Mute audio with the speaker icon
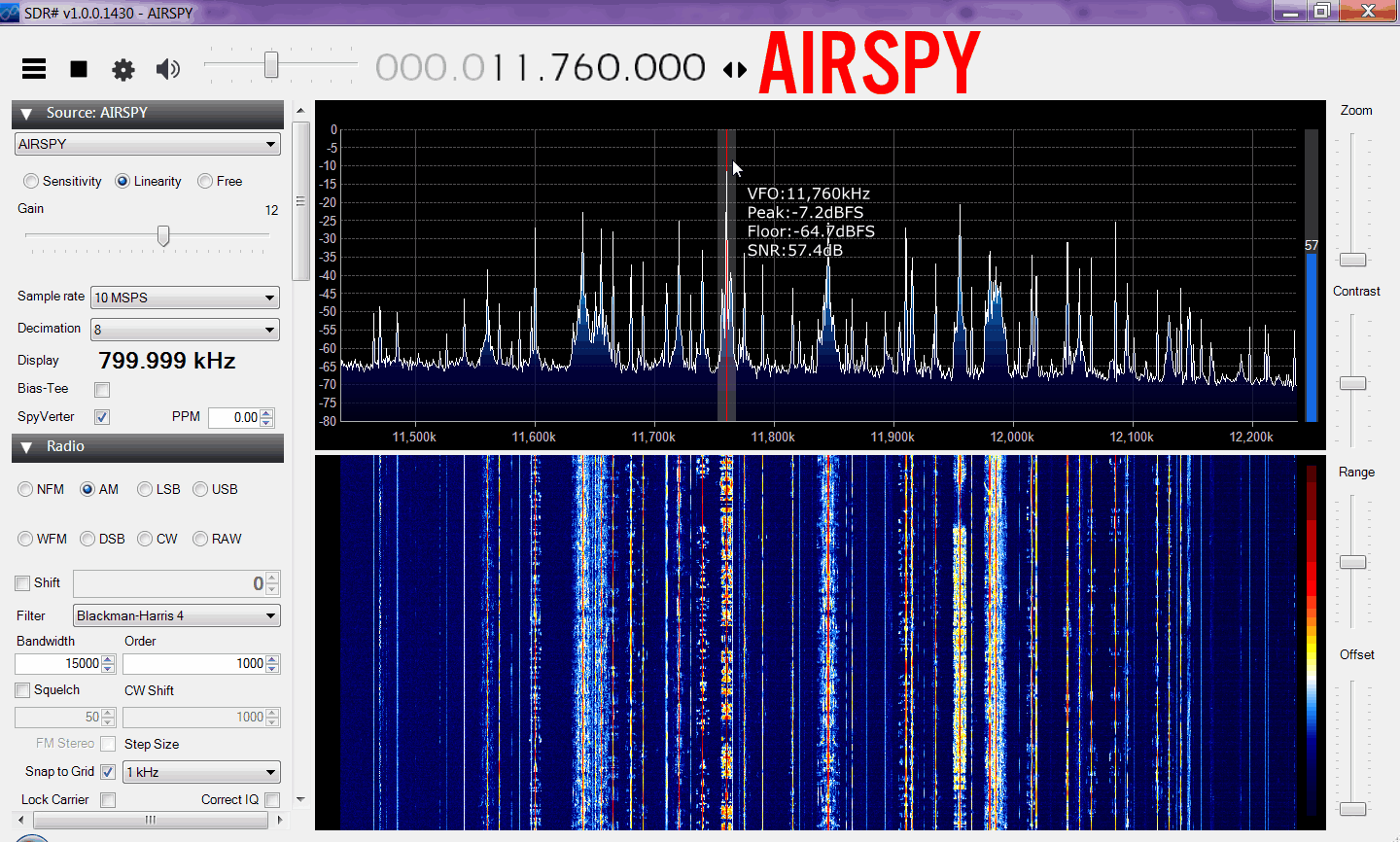The width and height of the screenshot is (1400, 842). [x=168, y=68]
